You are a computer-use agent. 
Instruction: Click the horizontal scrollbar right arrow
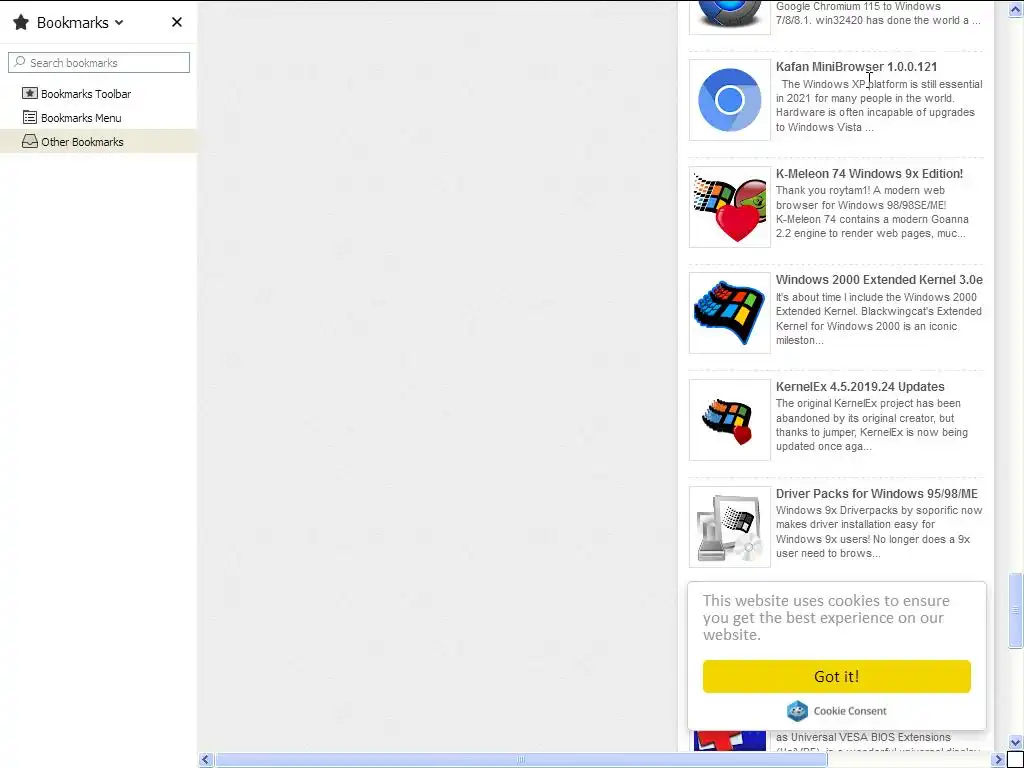pyautogui.click(x=999, y=760)
